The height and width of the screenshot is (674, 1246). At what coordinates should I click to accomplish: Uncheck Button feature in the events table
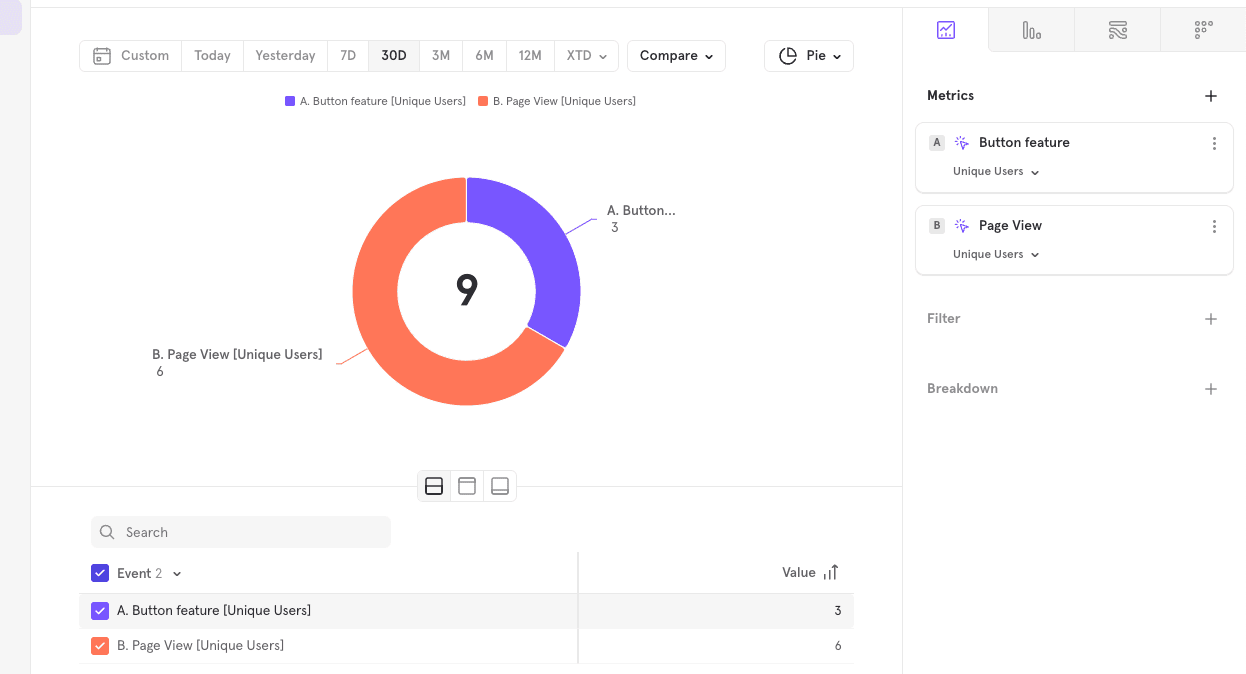coord(100,610)
